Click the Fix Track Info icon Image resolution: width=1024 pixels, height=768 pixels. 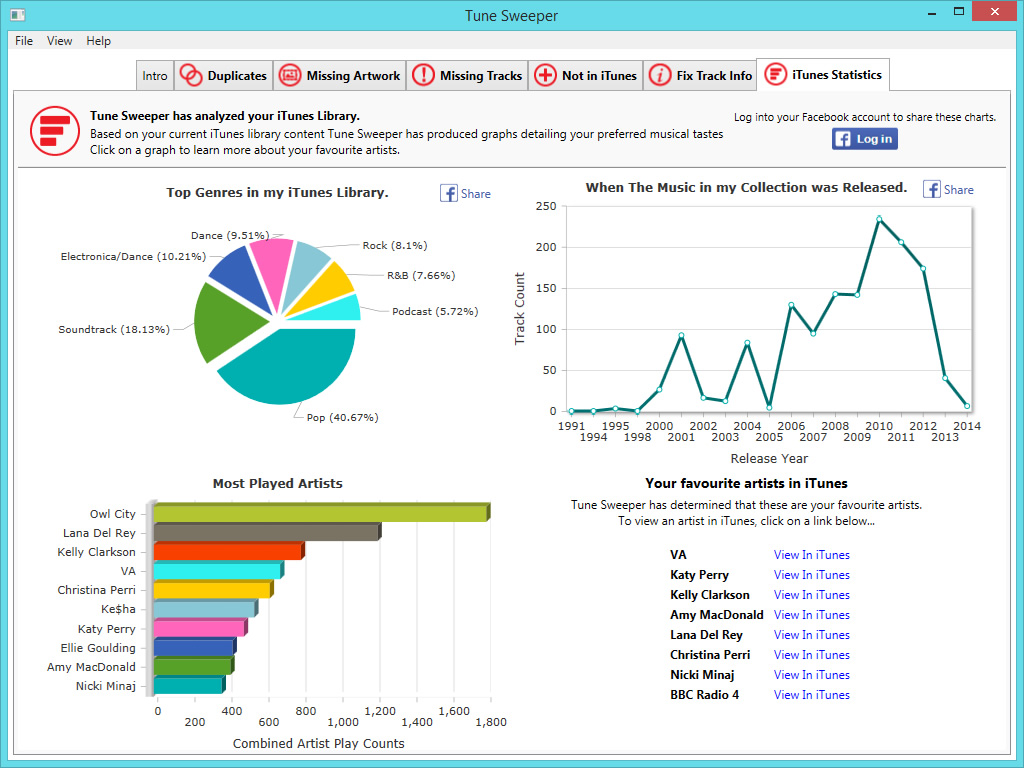coord(660,75)
